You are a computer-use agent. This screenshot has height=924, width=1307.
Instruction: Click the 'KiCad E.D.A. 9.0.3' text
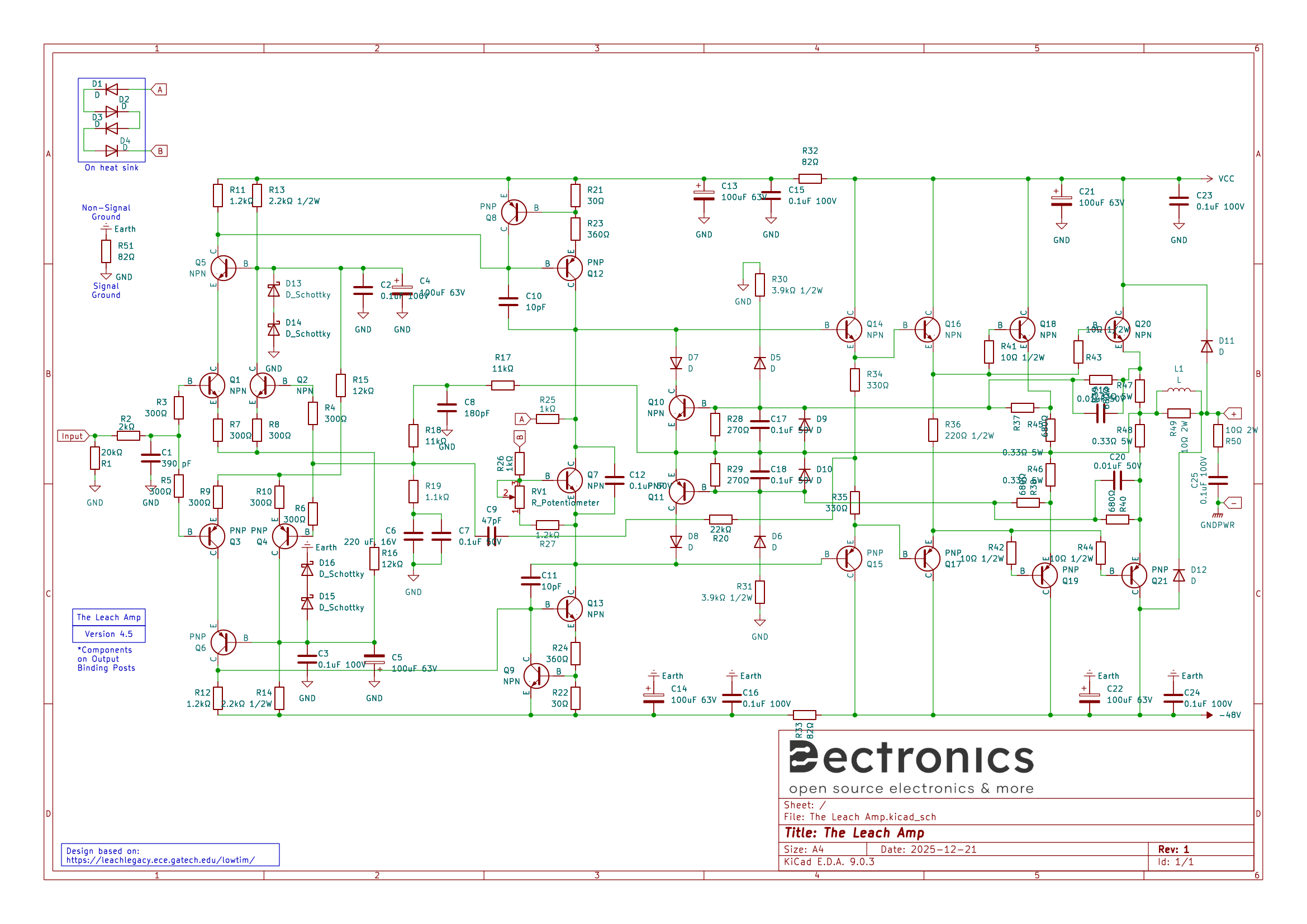click(829, 861)
